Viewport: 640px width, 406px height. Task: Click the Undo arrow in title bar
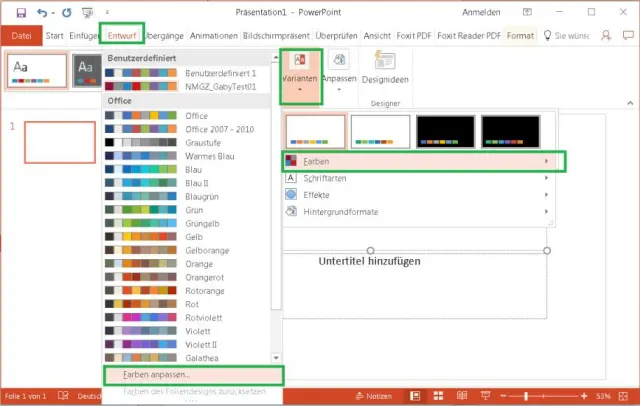(41, 14)
